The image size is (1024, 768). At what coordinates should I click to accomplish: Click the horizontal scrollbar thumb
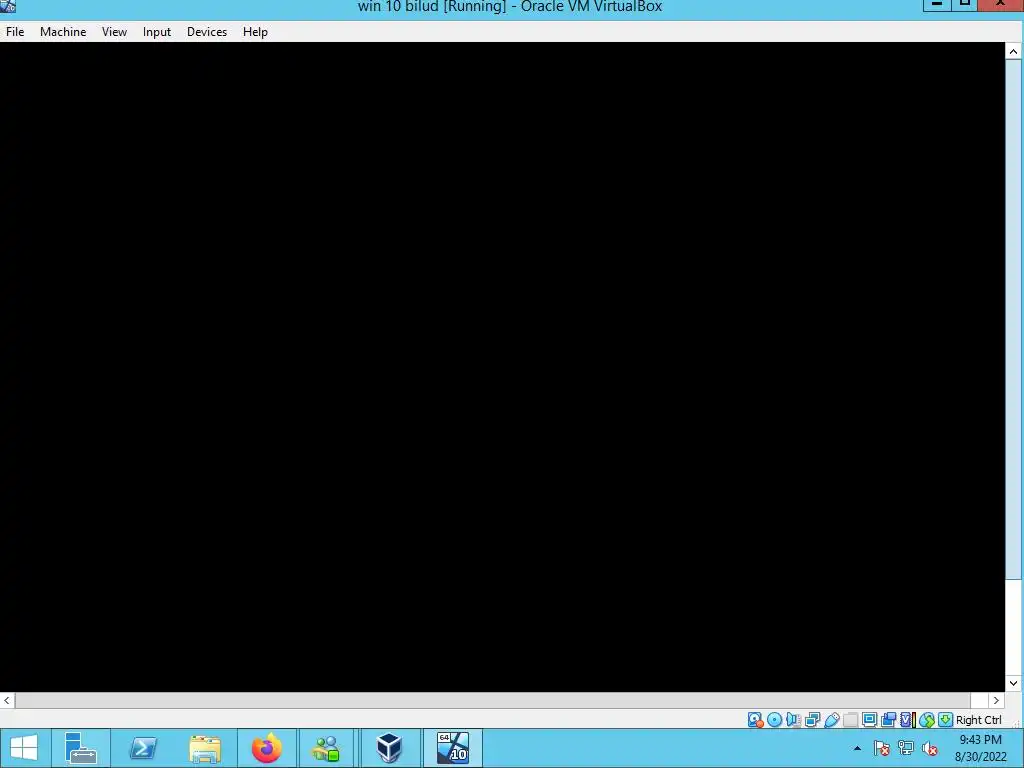tap(493, 700)
